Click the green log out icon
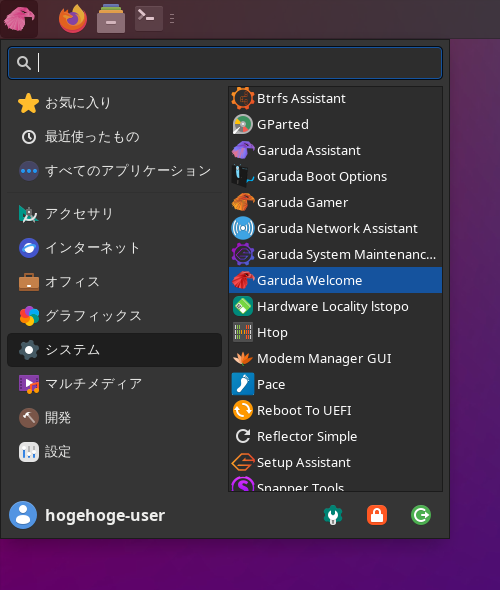 click(421, 515)
